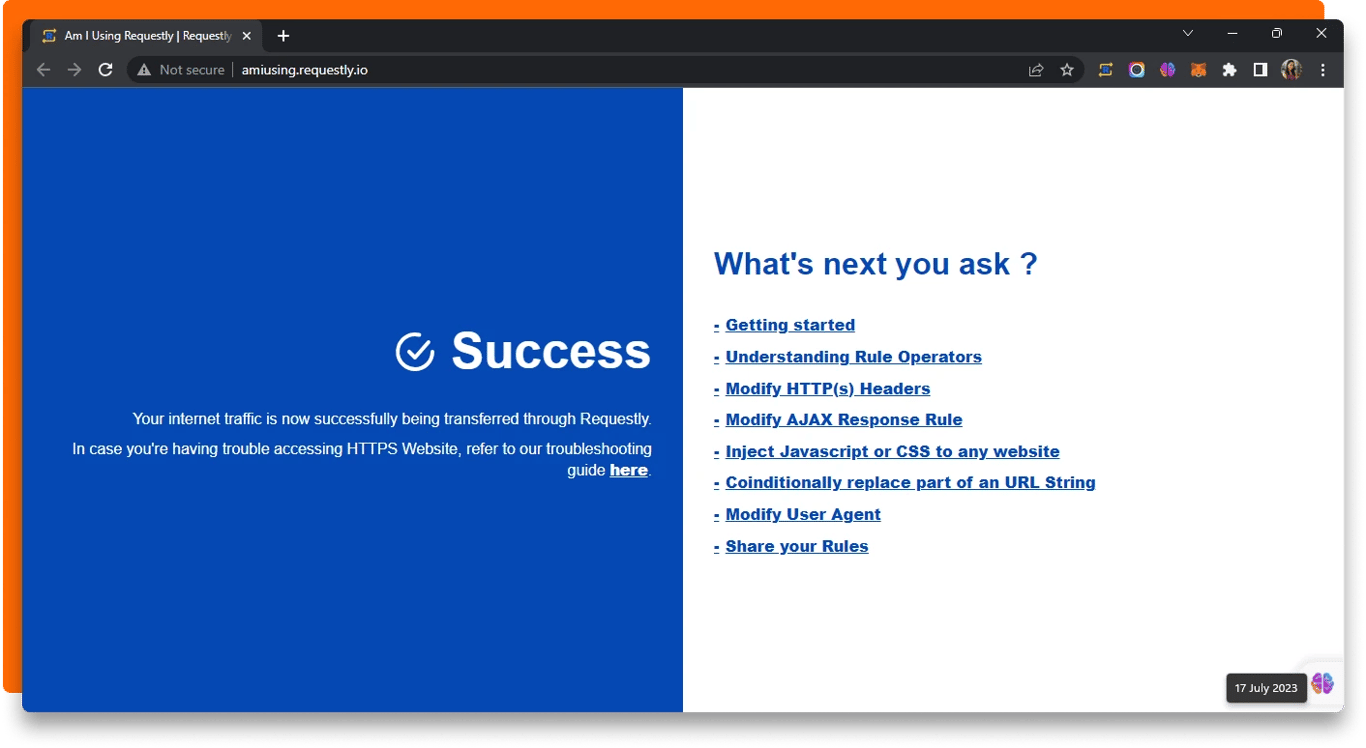
Task: Open the Modify AJAX Response Rule link
Action: pos(844,420)
